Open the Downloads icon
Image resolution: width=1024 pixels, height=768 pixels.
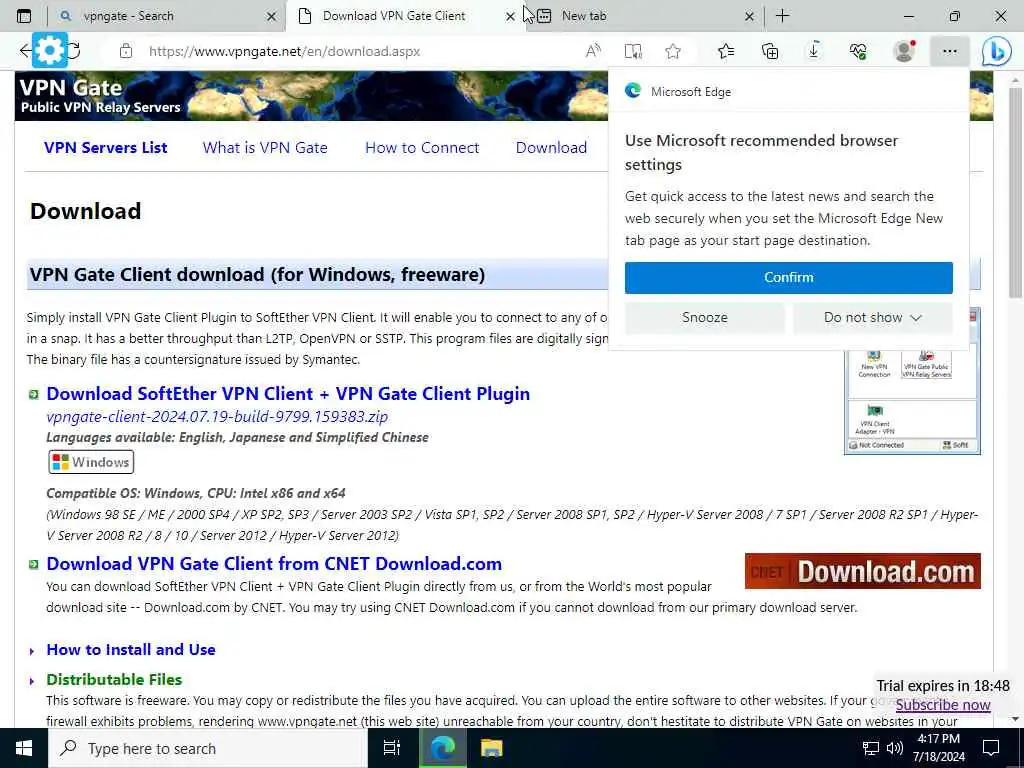(x=814, y=51)
